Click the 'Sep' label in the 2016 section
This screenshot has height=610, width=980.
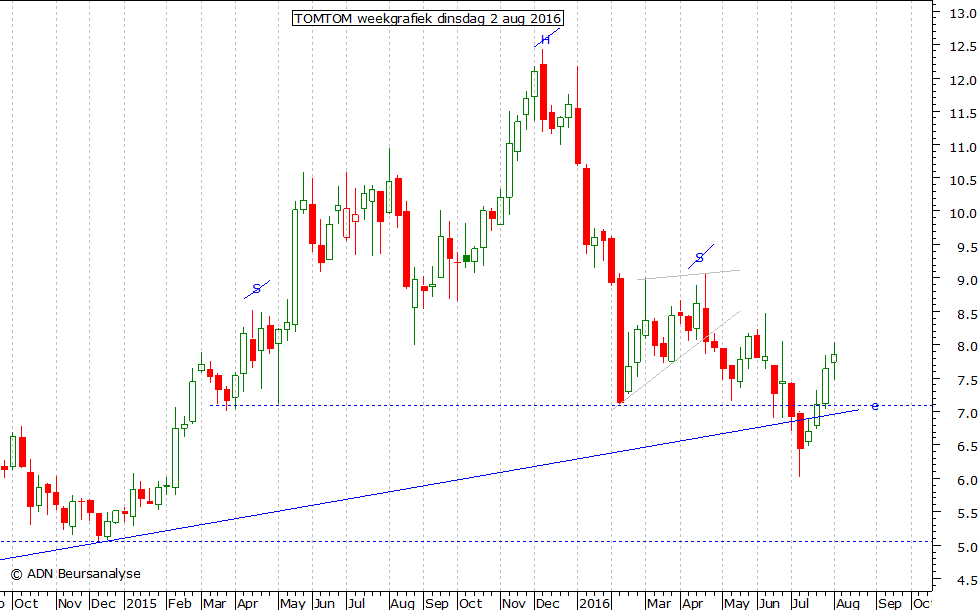[x=889, y=603]
